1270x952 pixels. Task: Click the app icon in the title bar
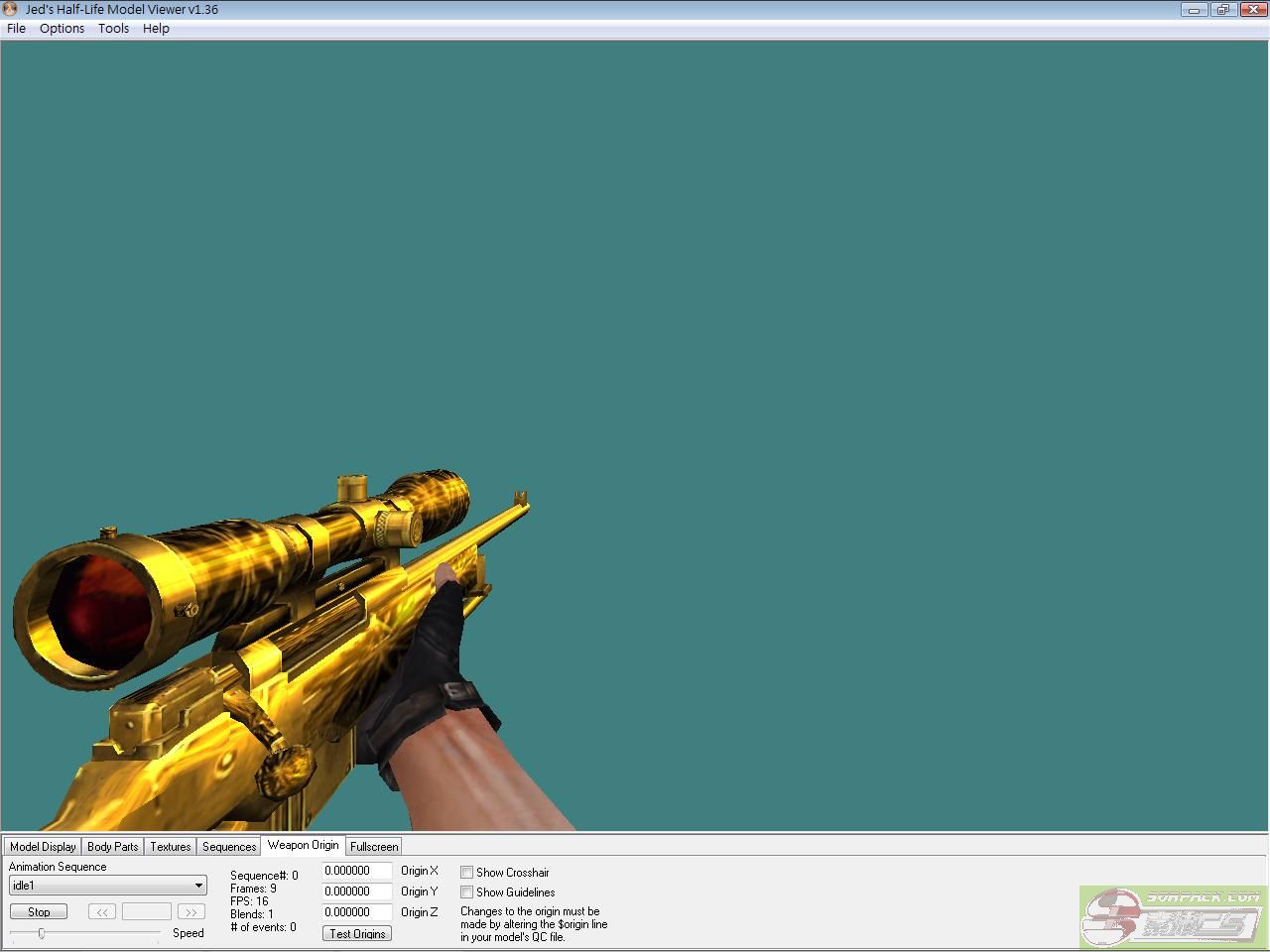pos(11,9)
